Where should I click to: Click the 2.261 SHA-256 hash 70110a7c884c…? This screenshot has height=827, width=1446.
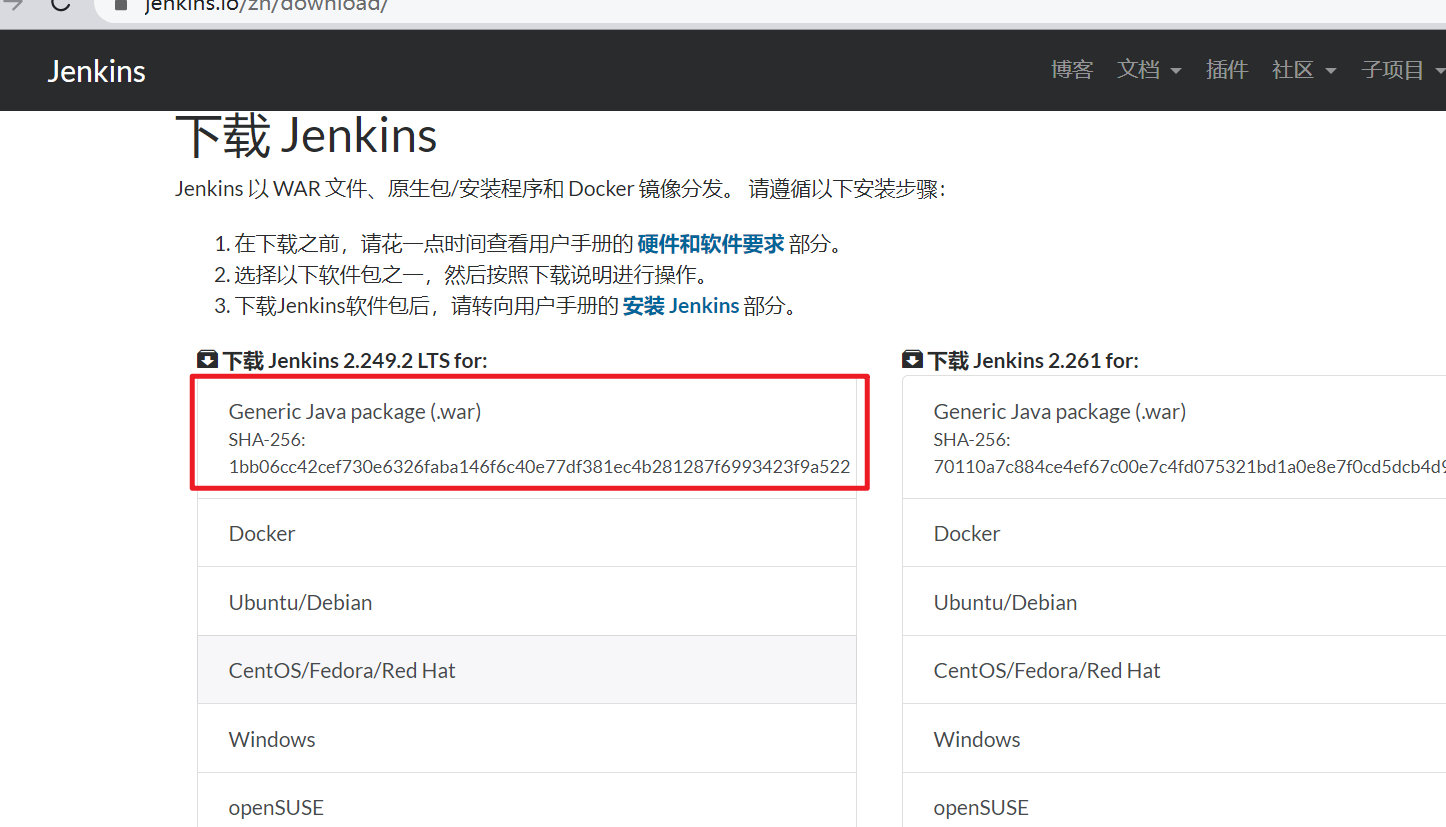1190,466
